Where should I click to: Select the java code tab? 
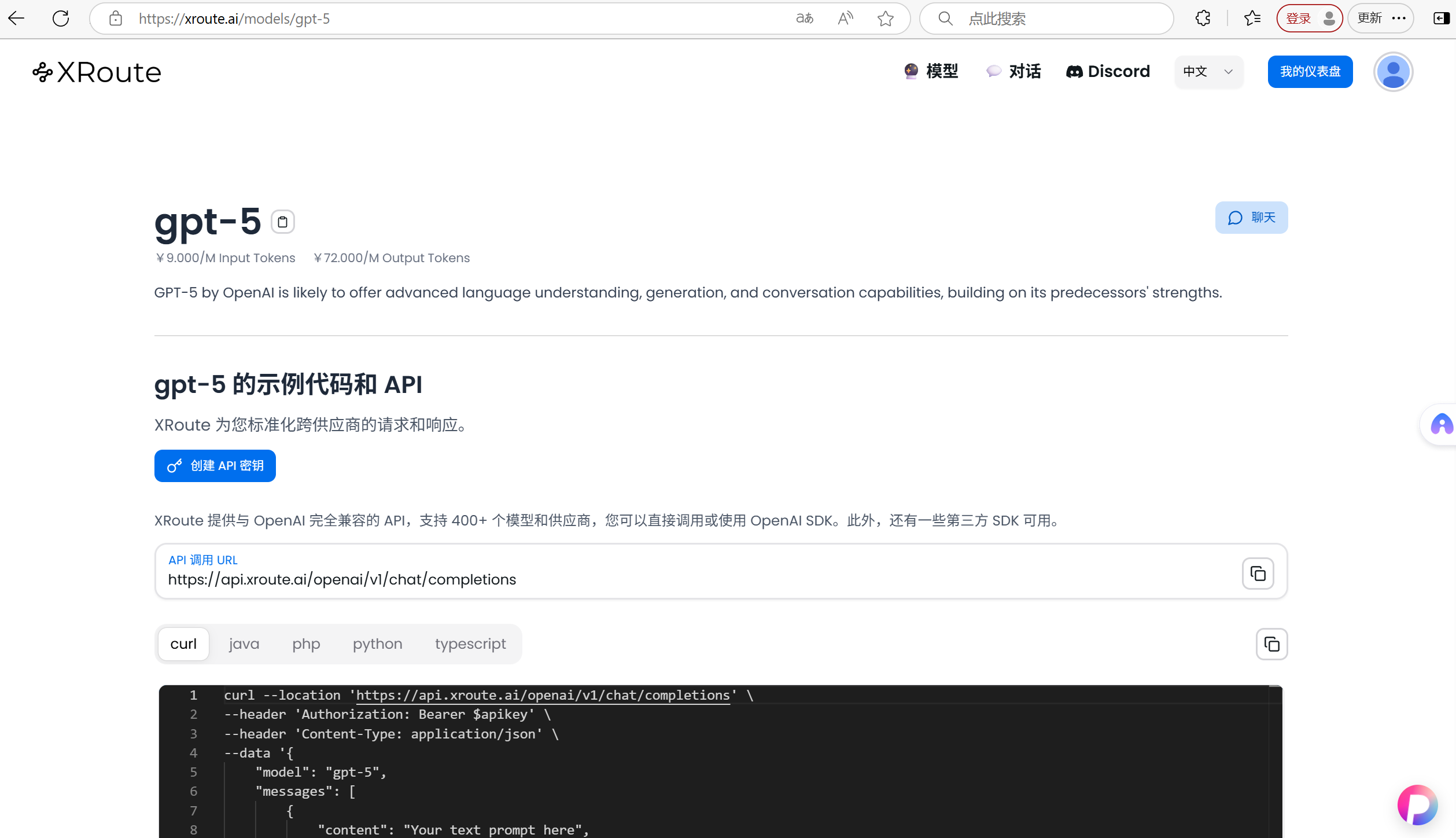tap(244, 644)
